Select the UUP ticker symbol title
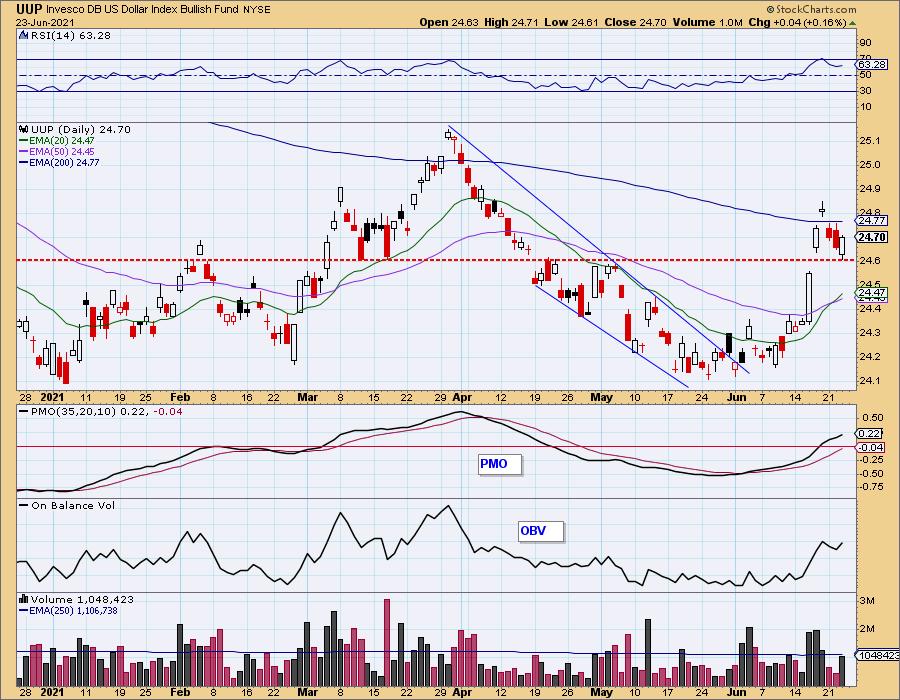Image resolution: width=900 pixels, height=700 pixels. pyautogui.click(x=29, y=9)
